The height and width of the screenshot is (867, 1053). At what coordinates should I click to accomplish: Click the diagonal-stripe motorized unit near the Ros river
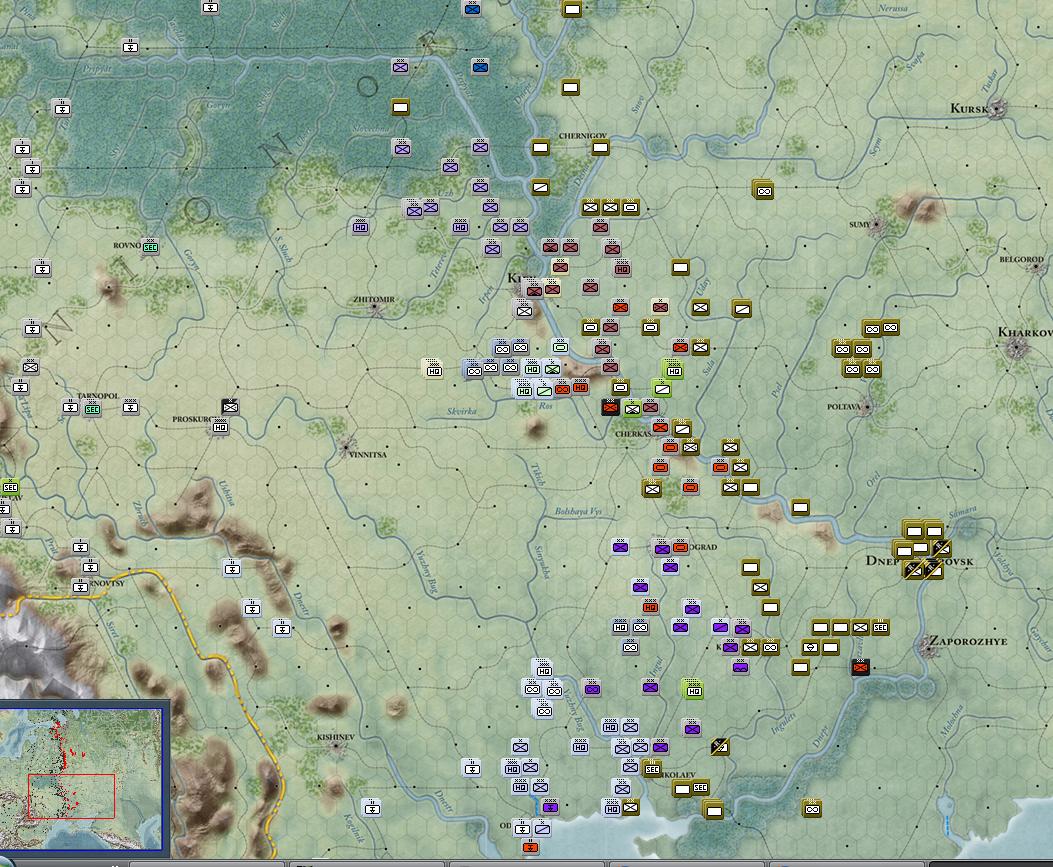tap(546, 388)
